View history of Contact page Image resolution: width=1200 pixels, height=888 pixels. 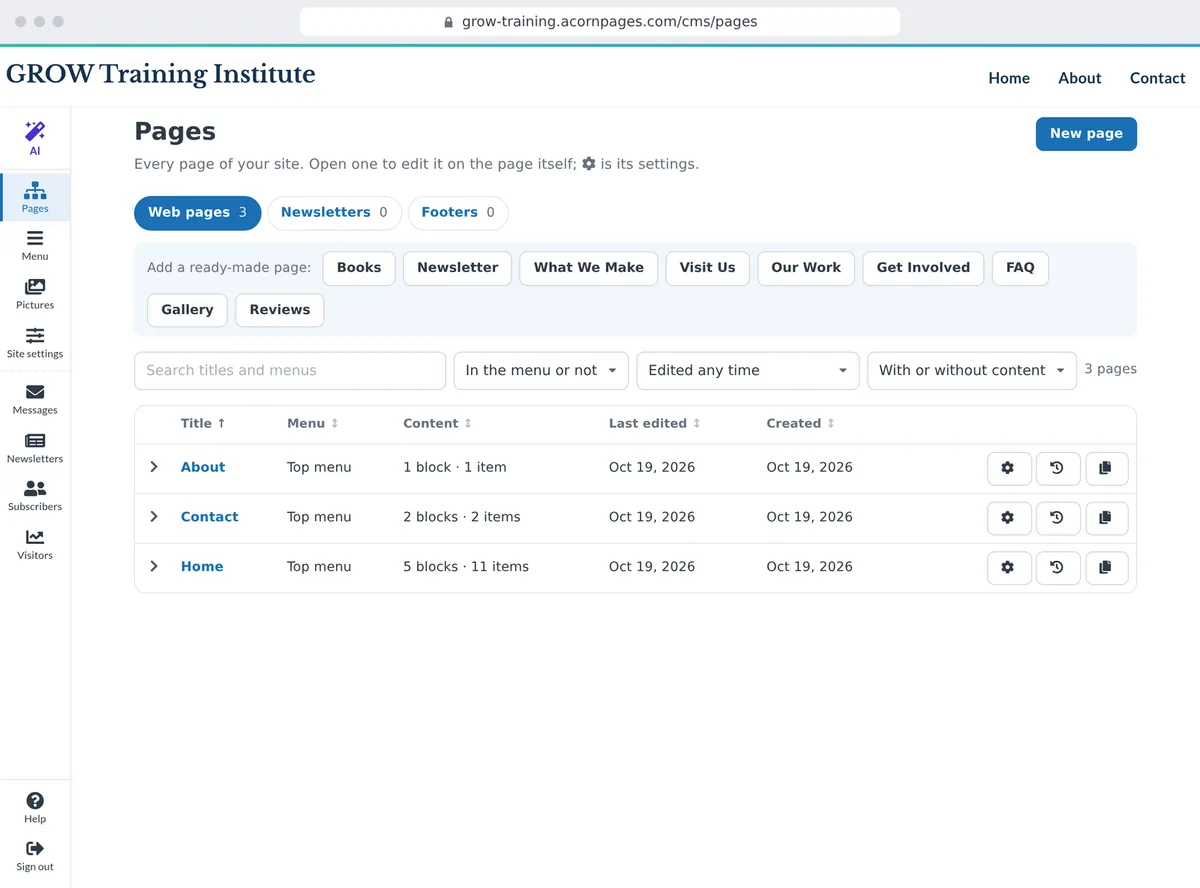1058,518
